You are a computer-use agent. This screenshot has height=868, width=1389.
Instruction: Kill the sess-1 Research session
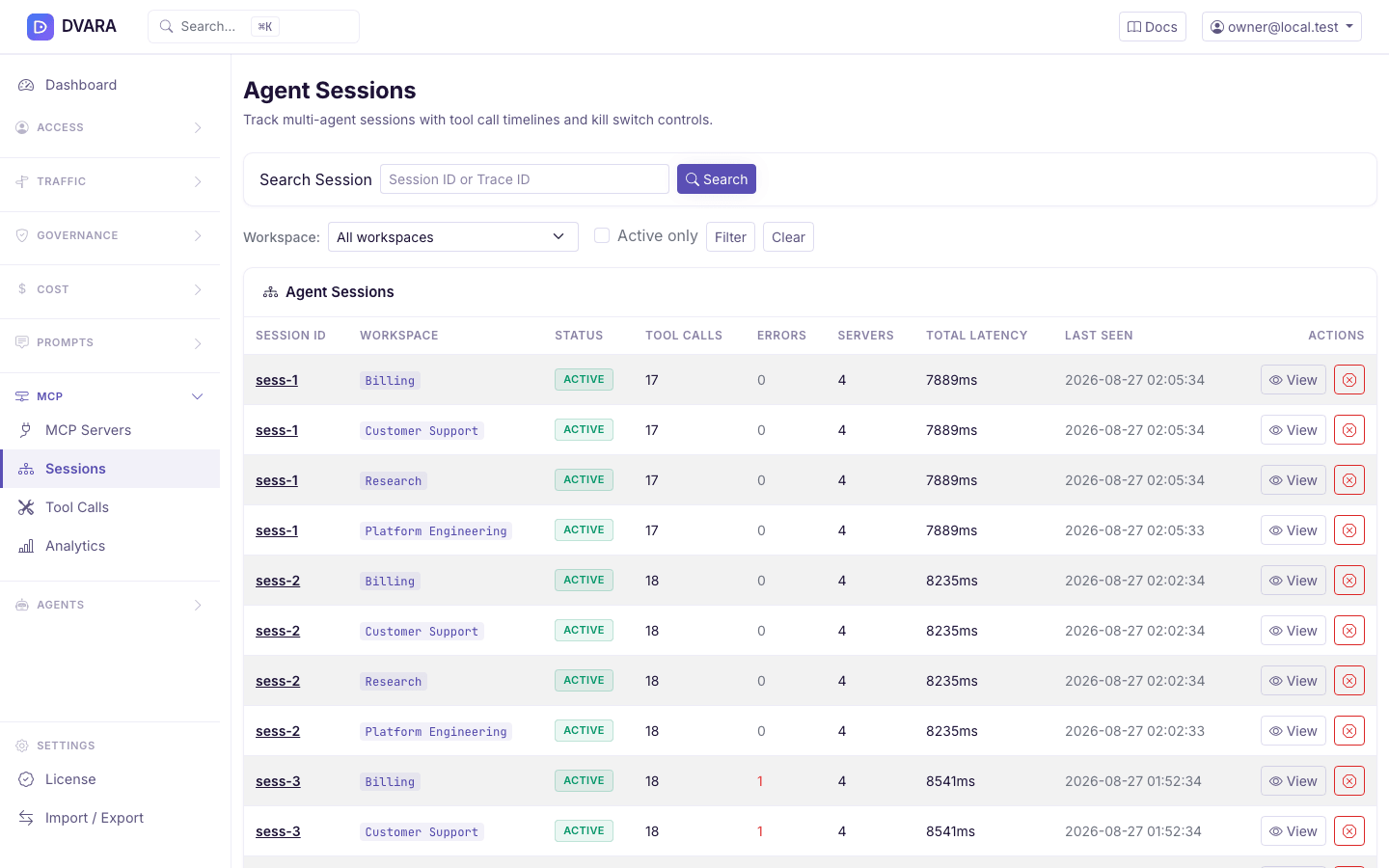pyautogui.click(x=1349, y=480)
